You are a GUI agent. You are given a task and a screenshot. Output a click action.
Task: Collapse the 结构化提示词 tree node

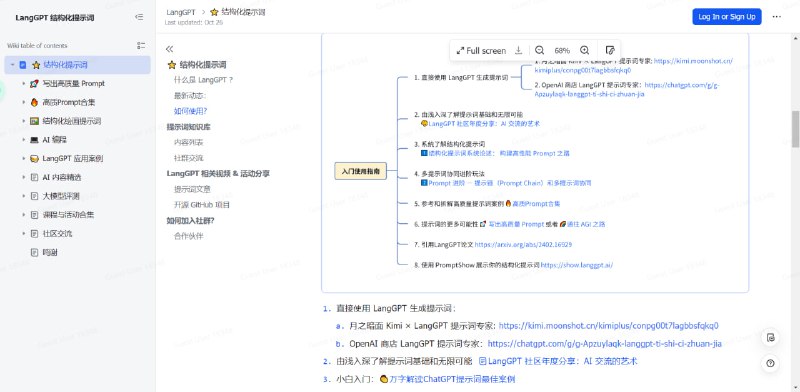tap(12, 65)
